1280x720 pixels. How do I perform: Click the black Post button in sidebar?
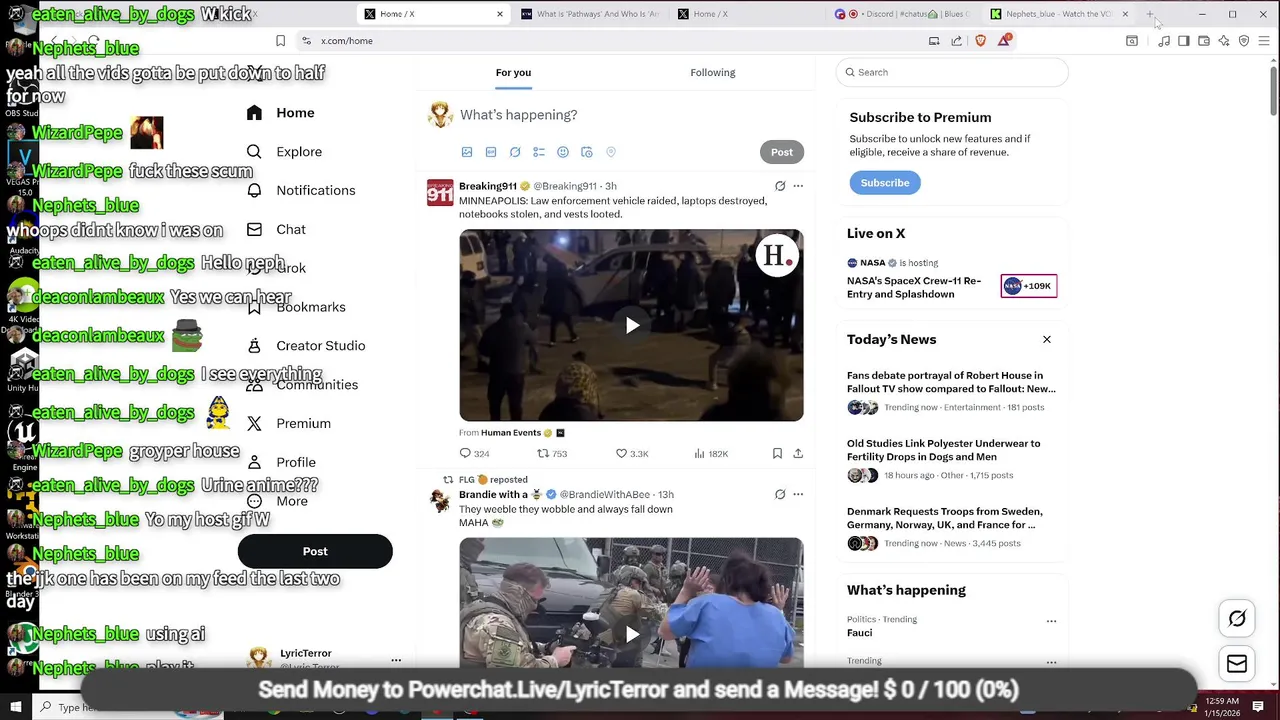point(315,551)
